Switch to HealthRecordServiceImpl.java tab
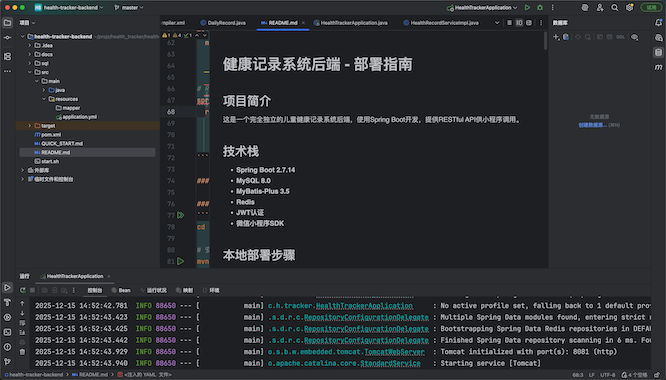The image size is (666, 380). point(441,23)
